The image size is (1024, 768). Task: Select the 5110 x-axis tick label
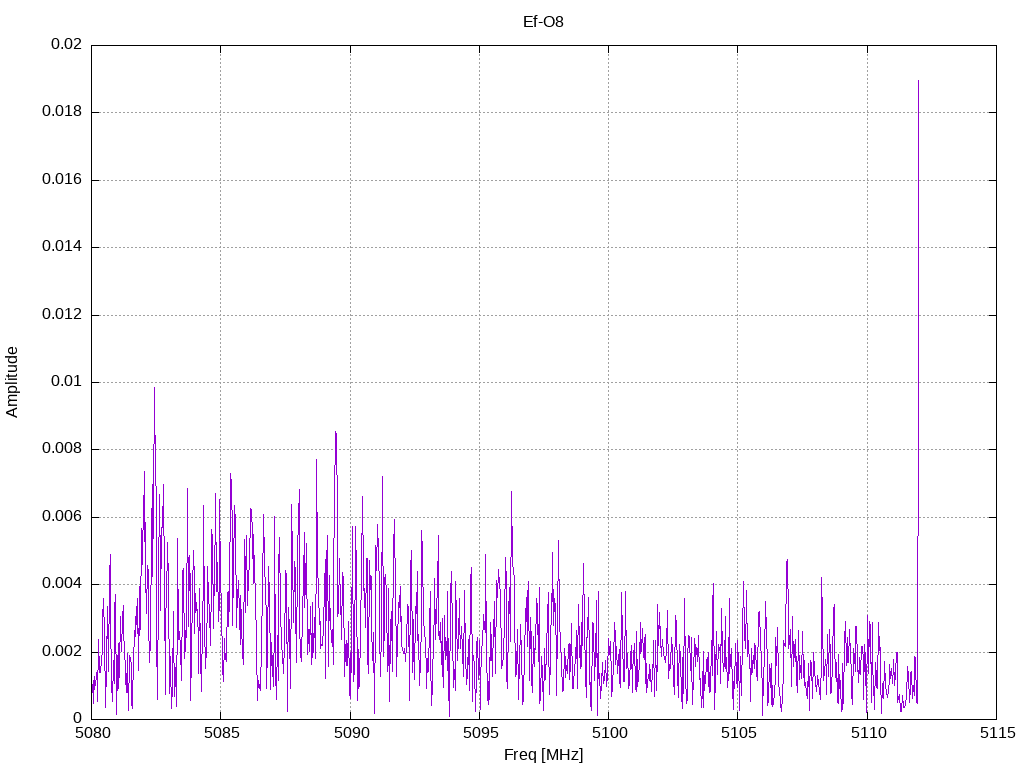point(867,733)
